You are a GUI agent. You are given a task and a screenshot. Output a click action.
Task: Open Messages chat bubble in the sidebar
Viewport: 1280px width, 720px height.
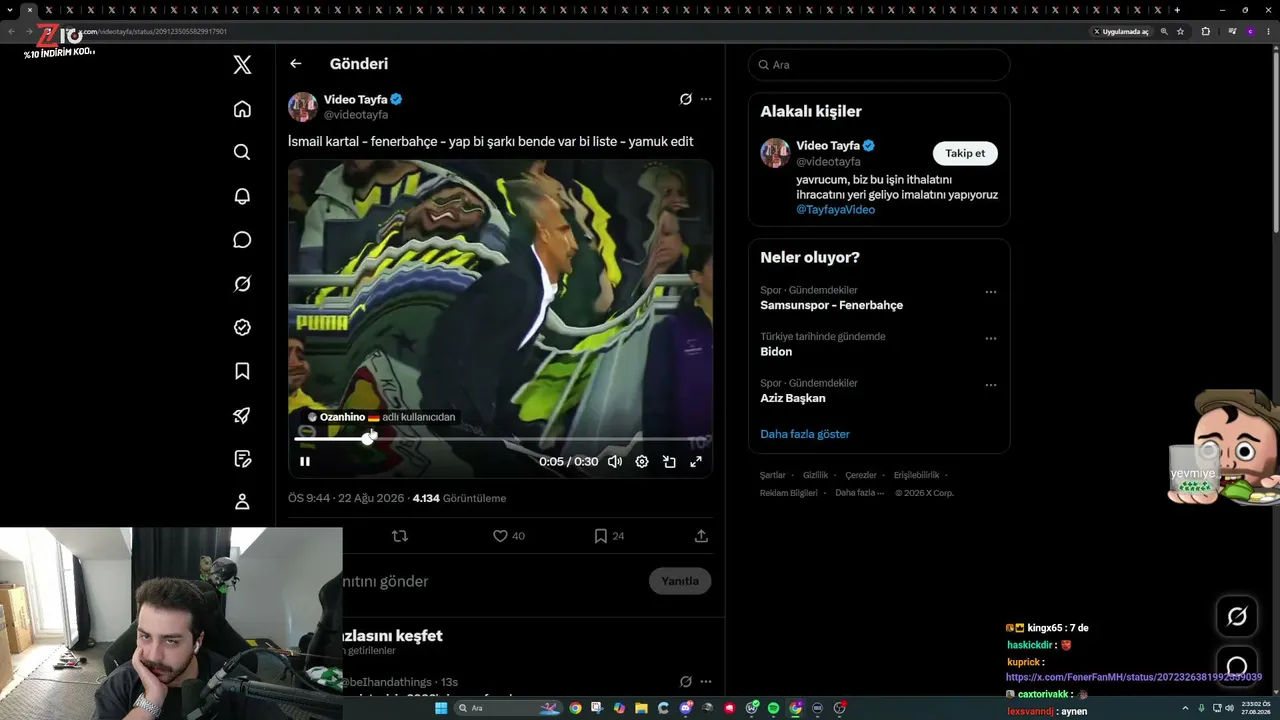tap(242, 240)
